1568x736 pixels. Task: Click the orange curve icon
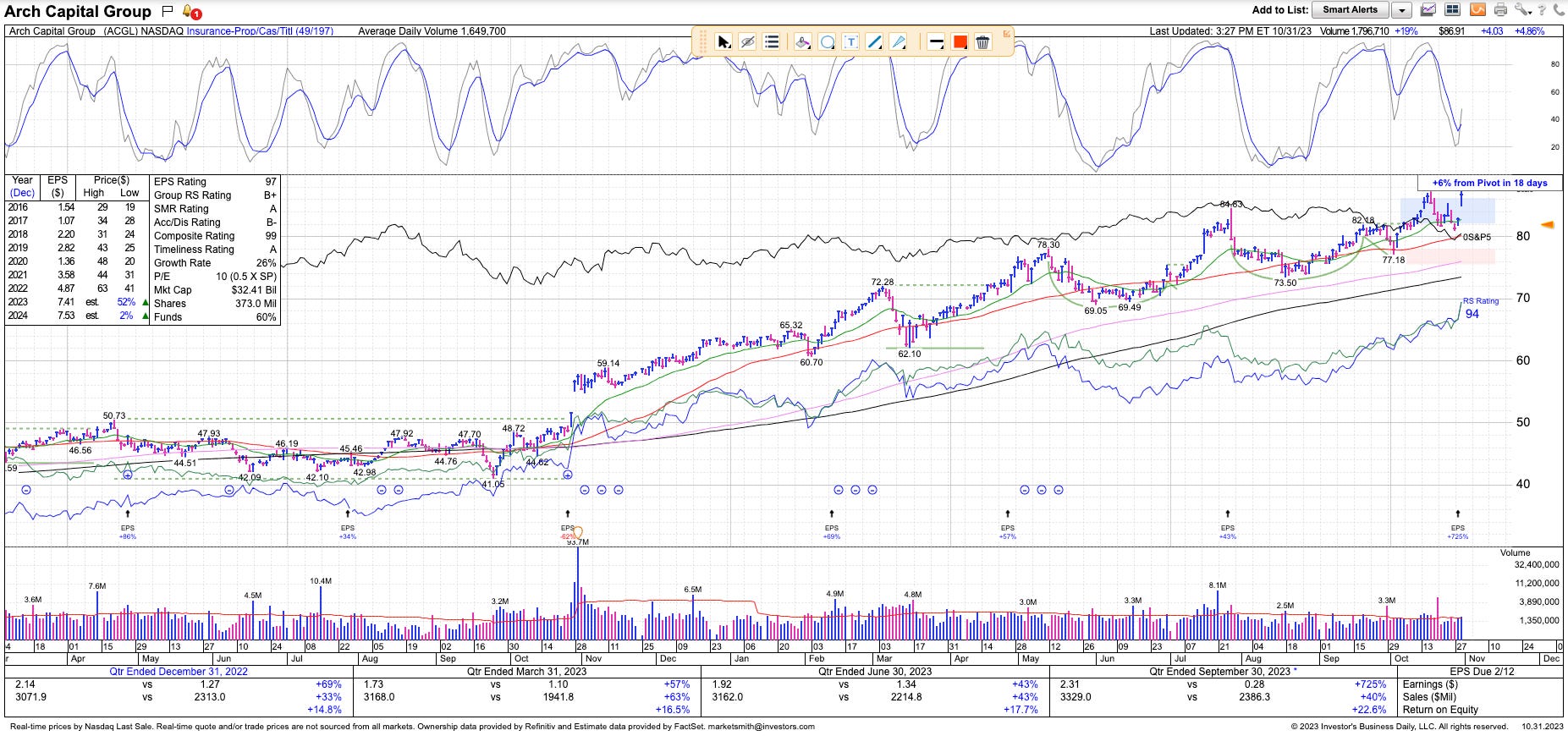tap(1477, 10)
